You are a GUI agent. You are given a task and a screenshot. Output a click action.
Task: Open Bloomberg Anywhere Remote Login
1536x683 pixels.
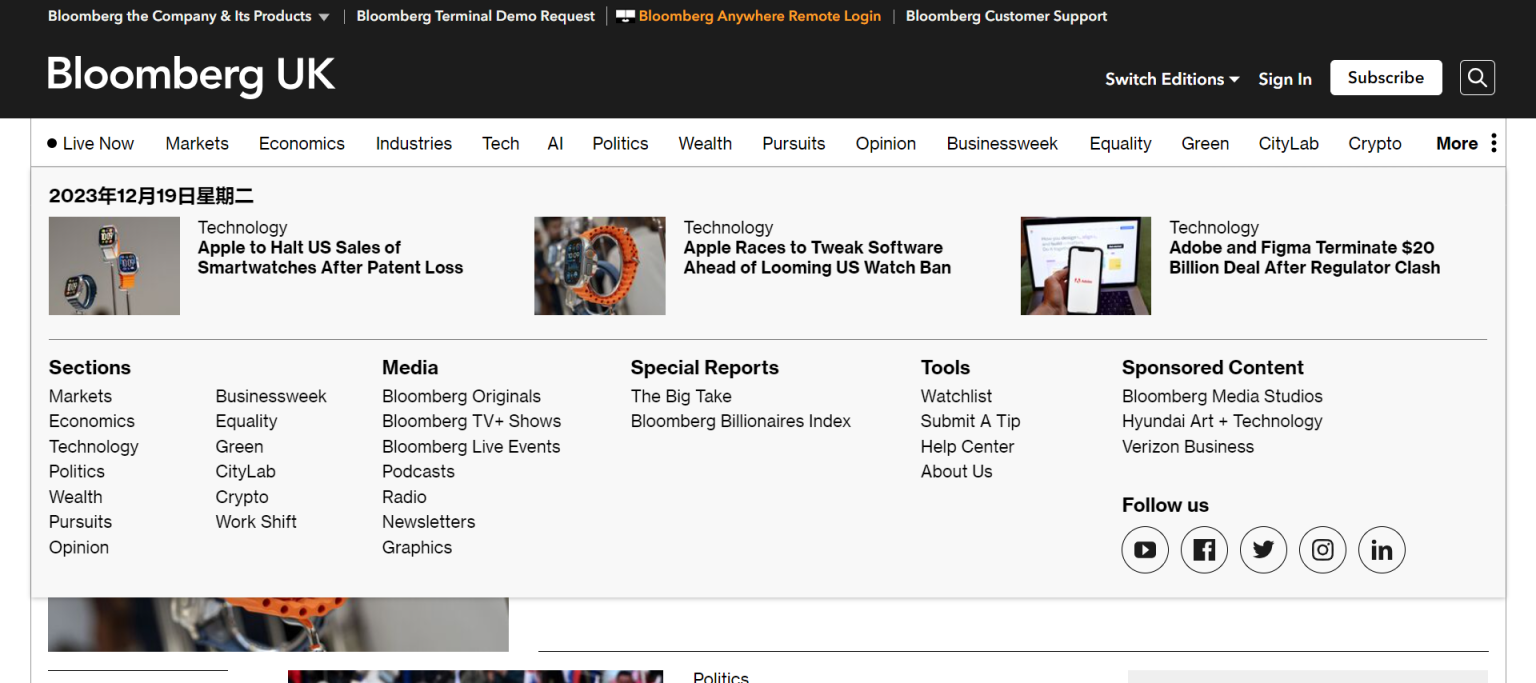[x=759, y=16]
